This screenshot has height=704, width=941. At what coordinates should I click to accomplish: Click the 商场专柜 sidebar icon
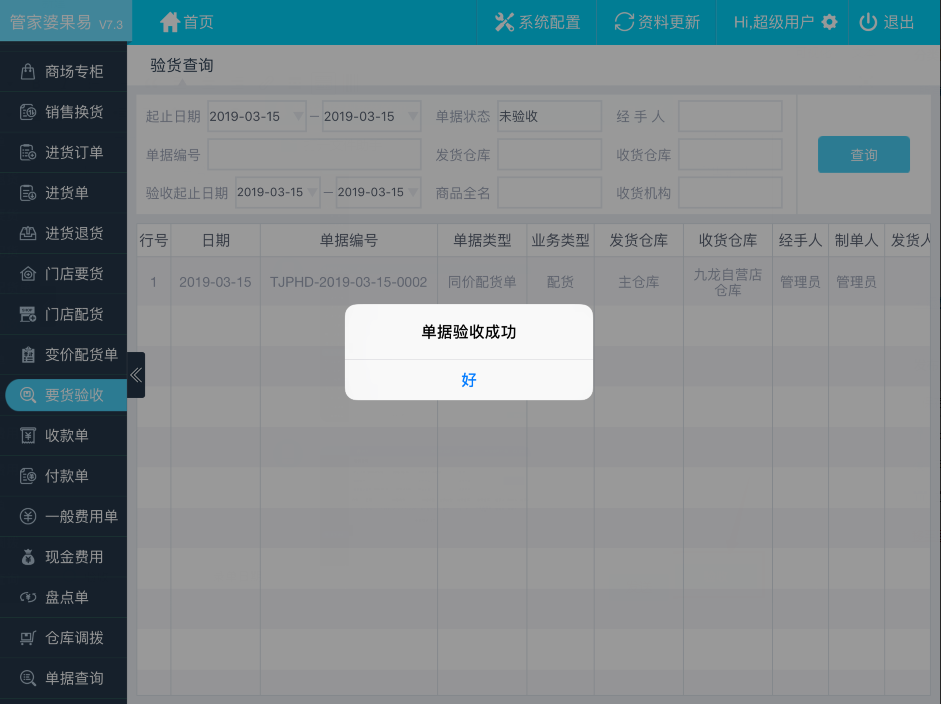[28, 71]
